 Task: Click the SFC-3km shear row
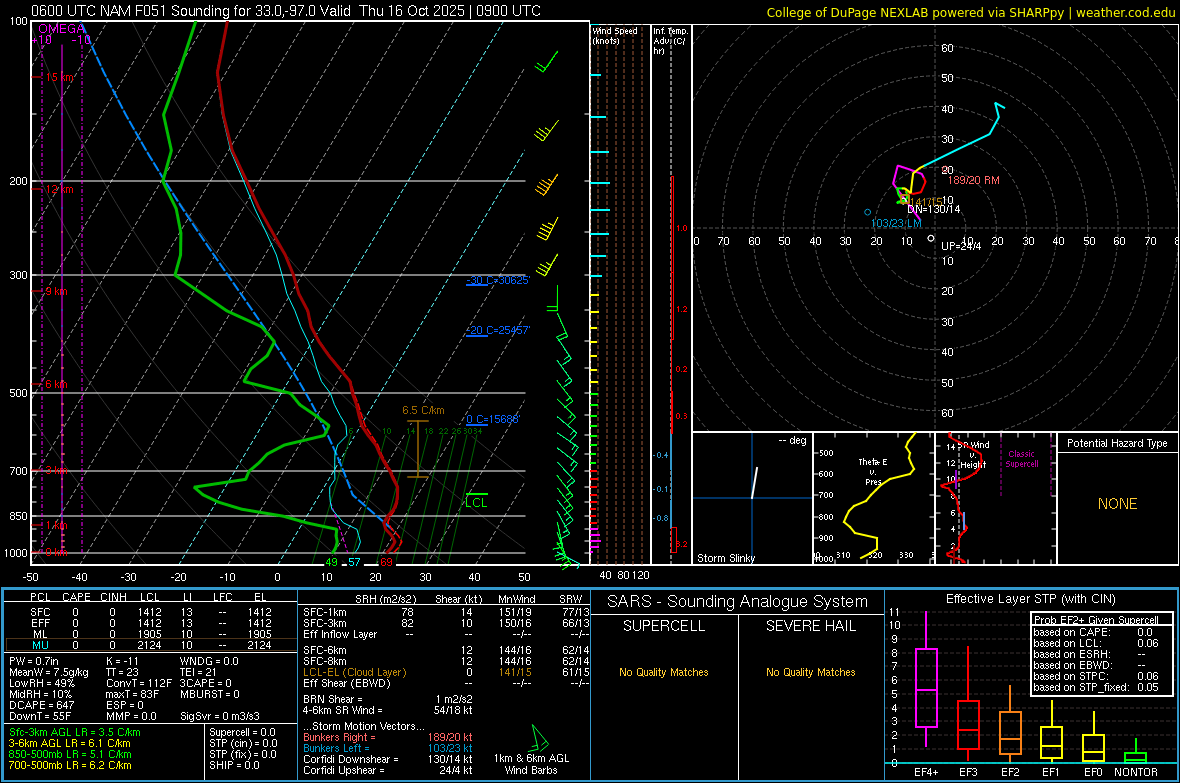point(446,623)
